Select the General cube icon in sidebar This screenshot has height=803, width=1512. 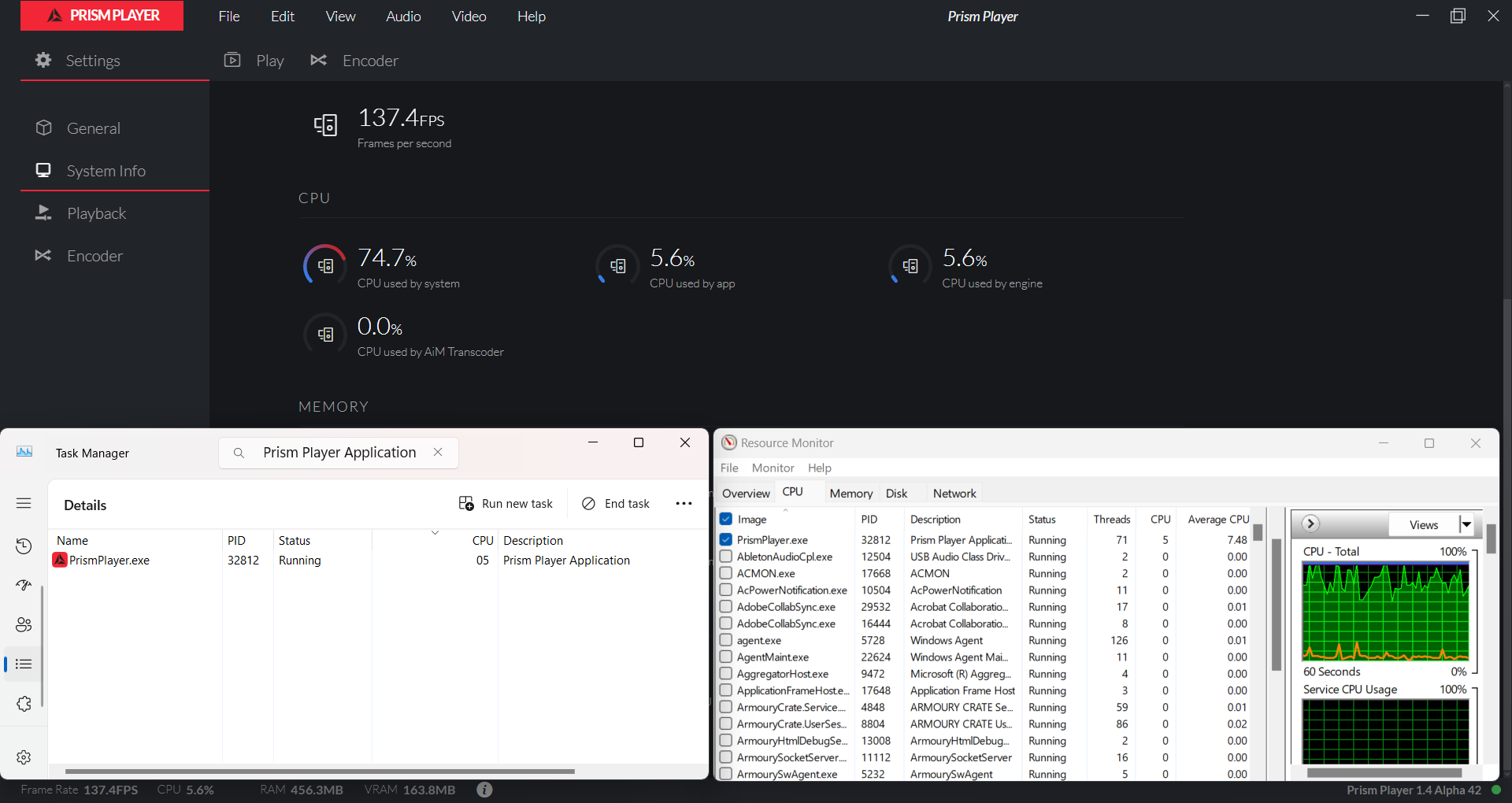pyautogui.click(x=43, y=128)
